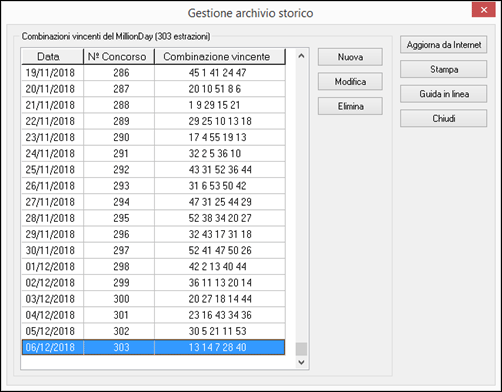The image size is (502, 392).
Task: Click the scrollbar up arrow
Action: (x=301, y=56)
